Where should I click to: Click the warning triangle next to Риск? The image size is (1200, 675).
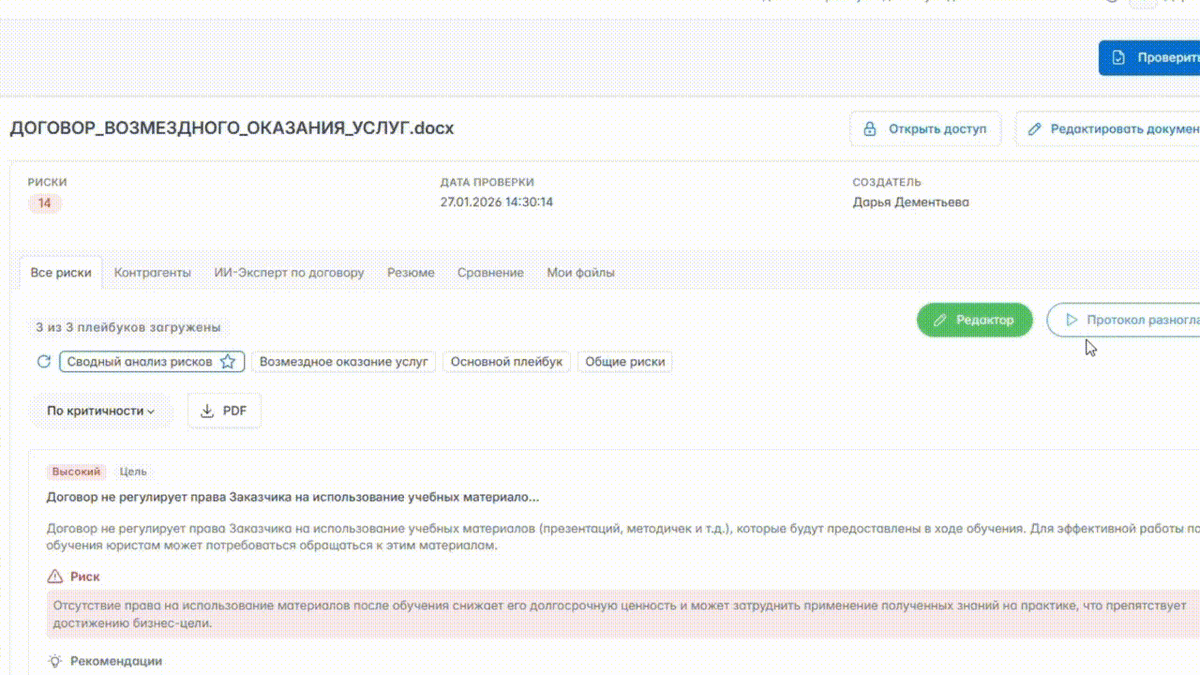pos(55,577)
